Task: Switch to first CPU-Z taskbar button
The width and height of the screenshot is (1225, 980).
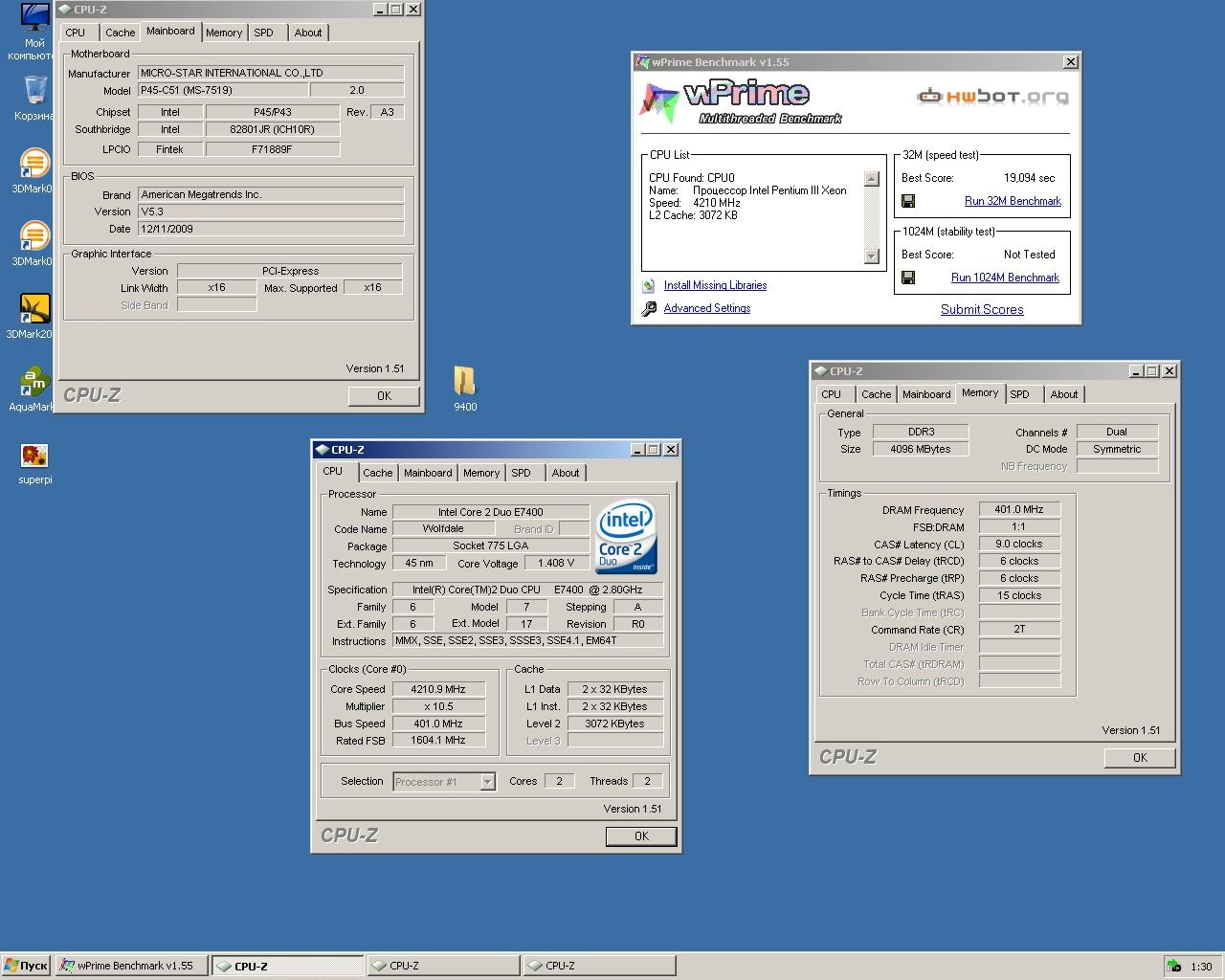Action: pyautogui.click(x=287, y=966)
